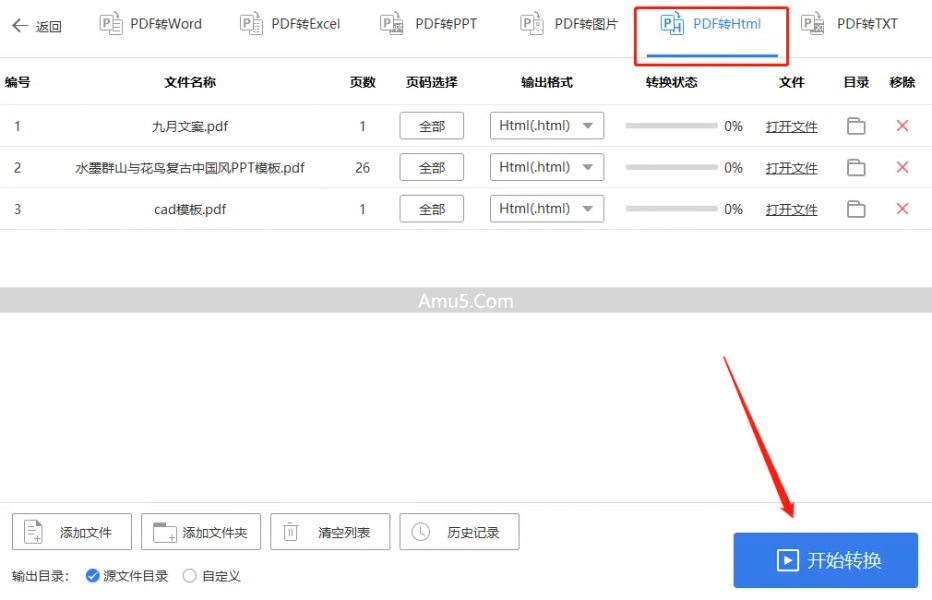The height and width of the screenshot is (600, 932).
Task: Open the output directory folder icon for 九月文案.pdf
Action: 856,125
